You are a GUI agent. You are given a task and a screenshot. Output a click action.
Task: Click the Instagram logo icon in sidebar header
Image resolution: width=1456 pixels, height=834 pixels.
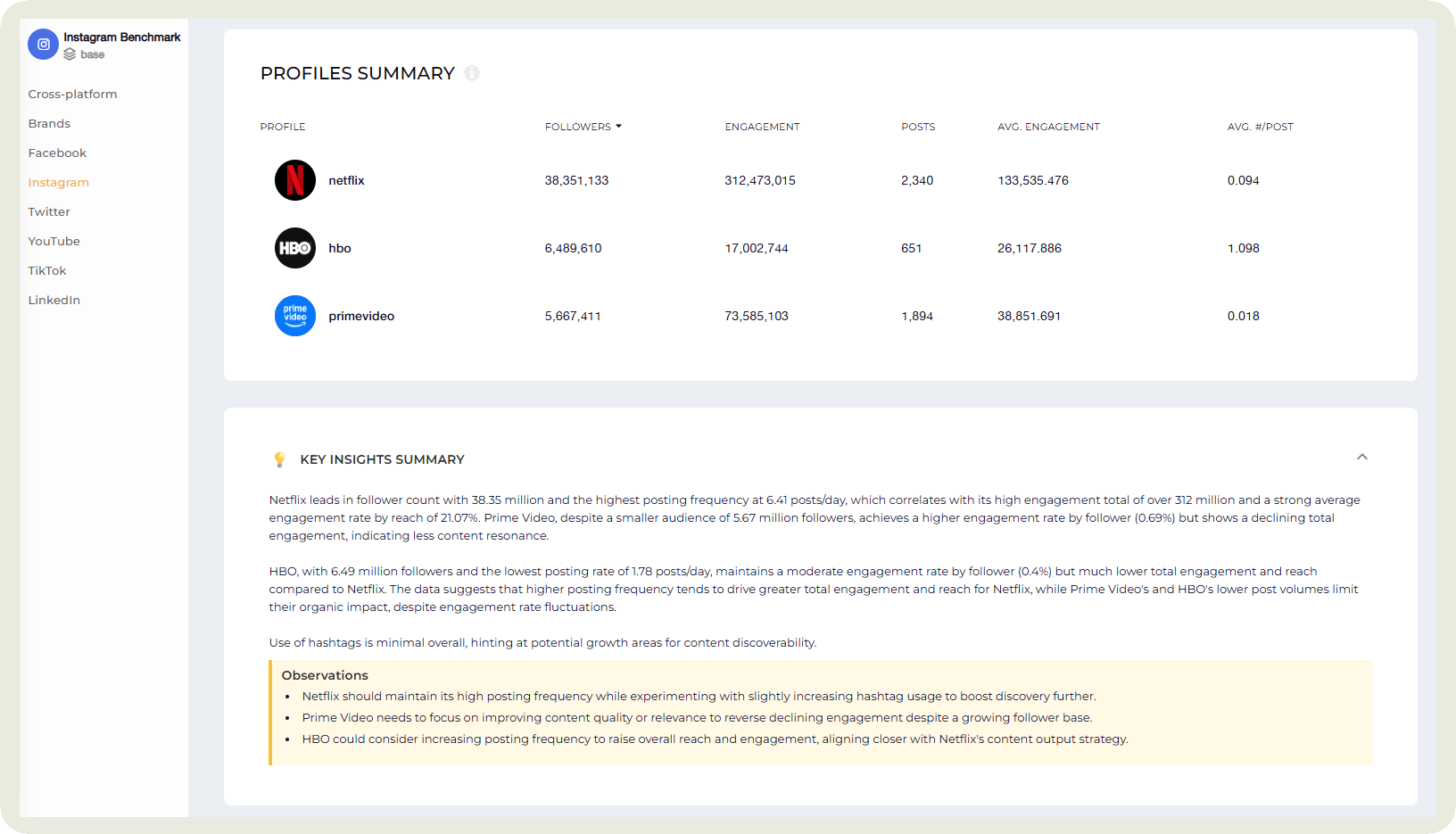tap(43, 44)
